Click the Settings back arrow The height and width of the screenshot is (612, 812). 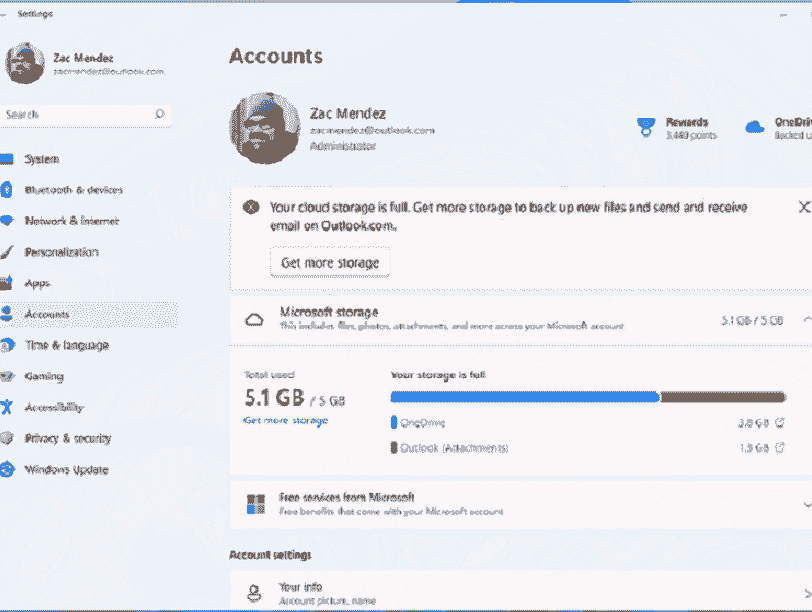(x=3, y=14)
